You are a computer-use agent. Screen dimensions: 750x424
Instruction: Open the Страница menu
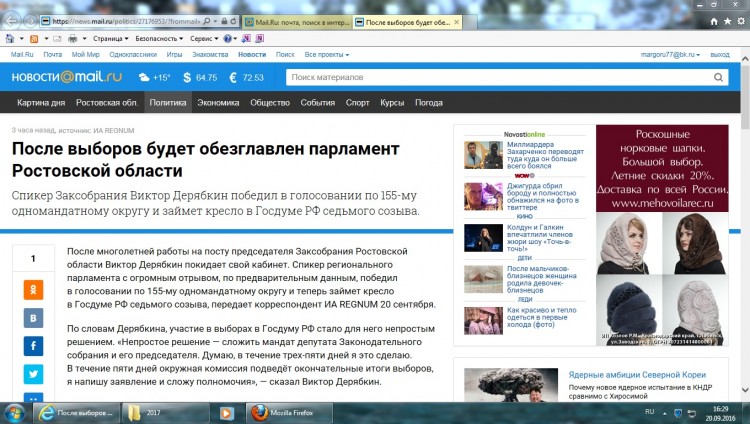coord(110,38)
